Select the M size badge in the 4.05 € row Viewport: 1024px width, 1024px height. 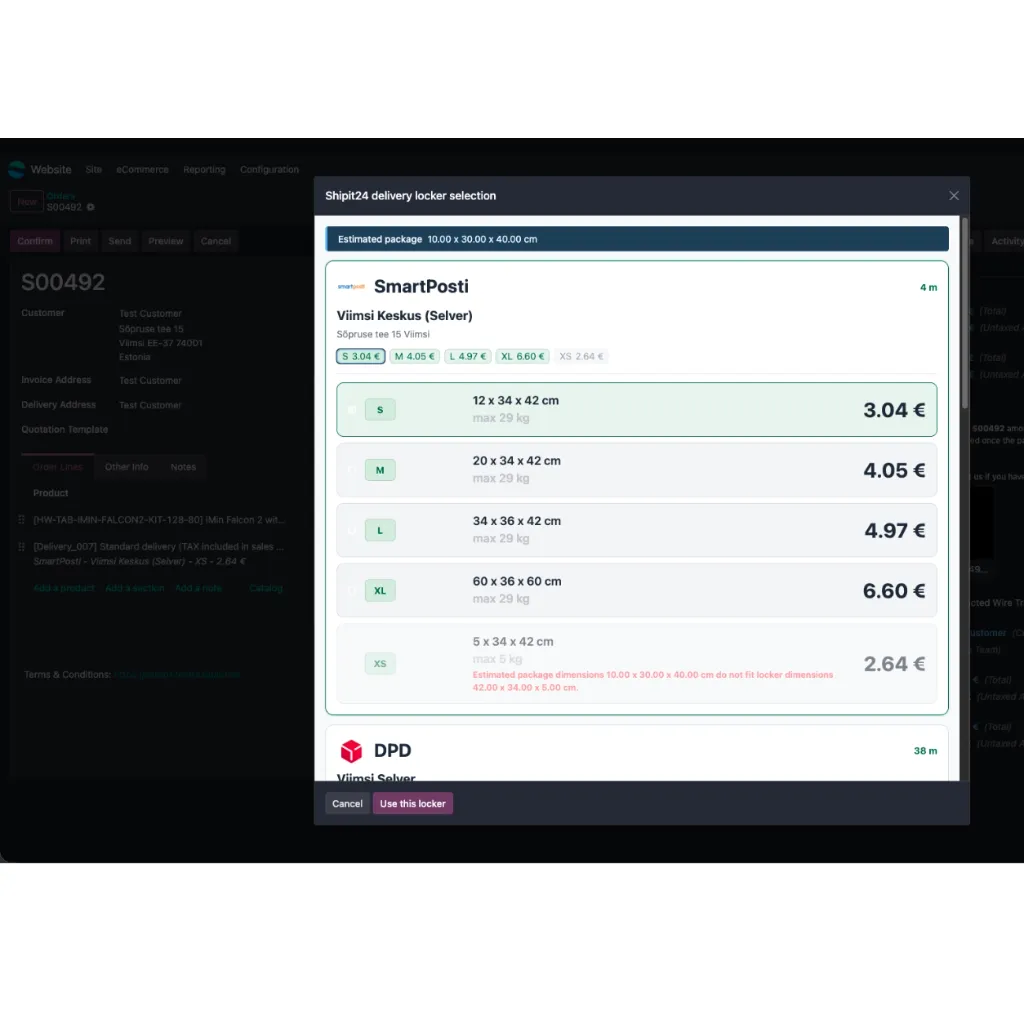[x=380, y=470]
